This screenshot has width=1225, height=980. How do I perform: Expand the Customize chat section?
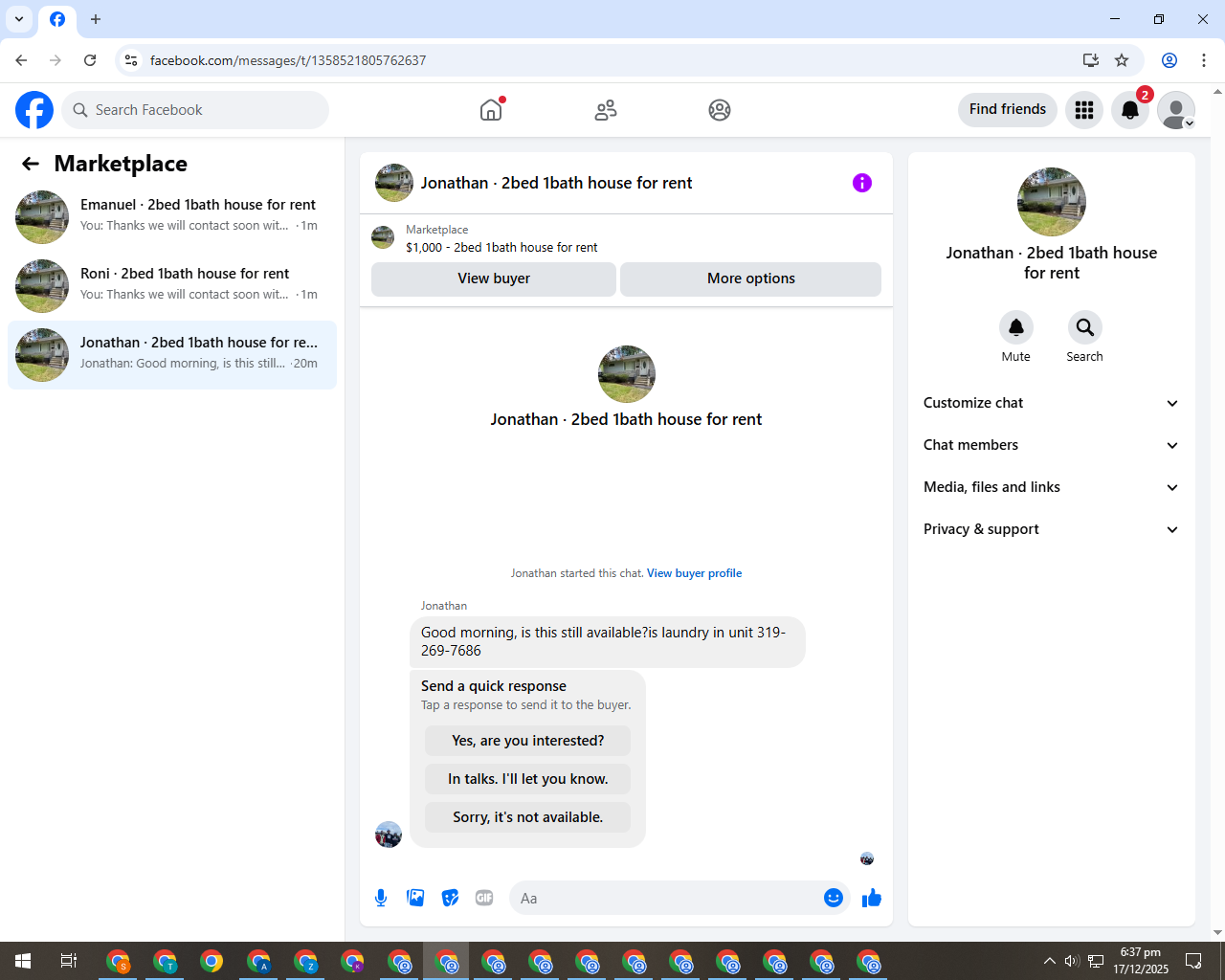click(x=1051, y=403)
